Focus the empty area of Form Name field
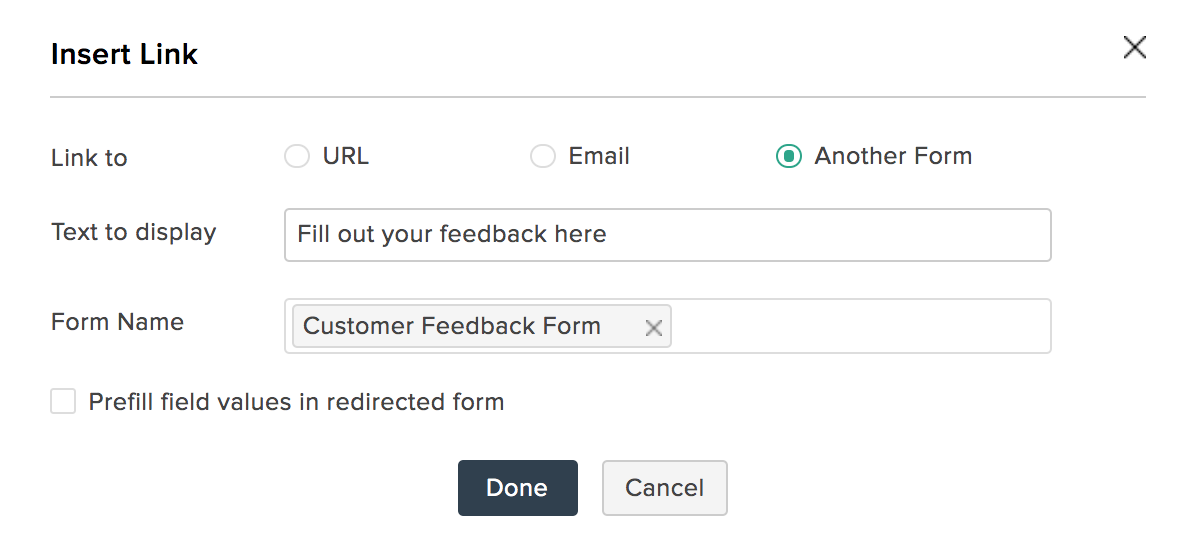This screenshot has height=552, width=1198. tap(860, 326)
